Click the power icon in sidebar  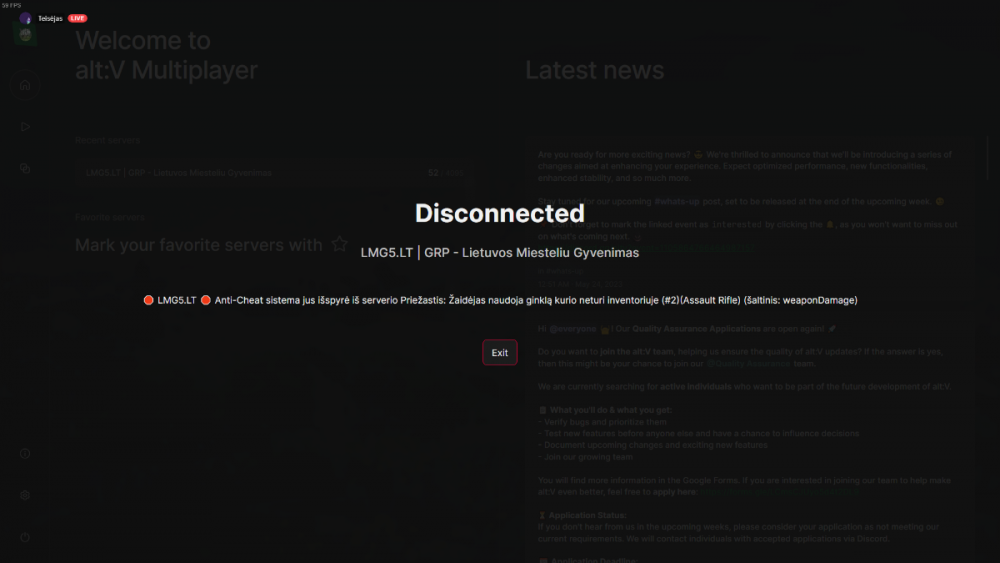tap(25, 537)
